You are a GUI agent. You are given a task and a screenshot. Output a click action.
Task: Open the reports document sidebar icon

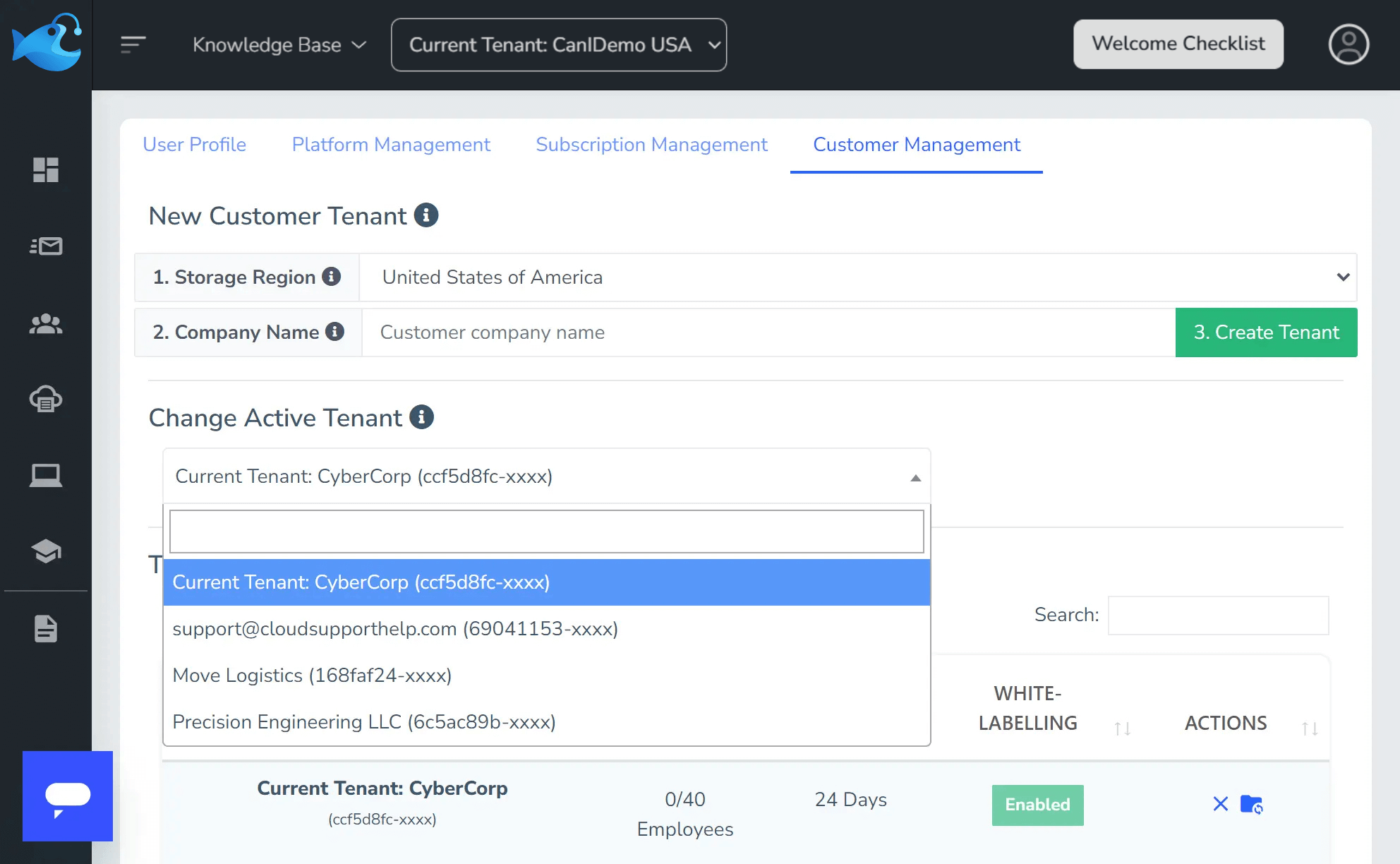coord(45,628)
